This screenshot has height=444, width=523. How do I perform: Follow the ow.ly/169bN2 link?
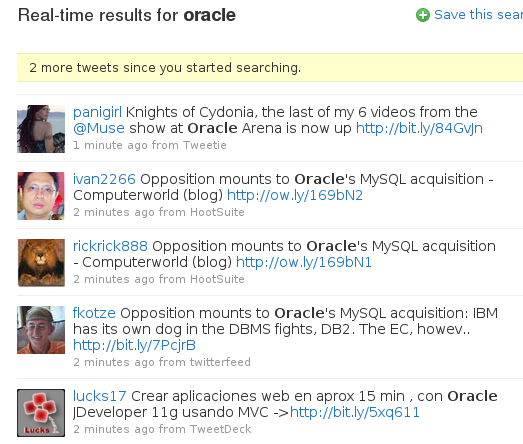[295, 195]
